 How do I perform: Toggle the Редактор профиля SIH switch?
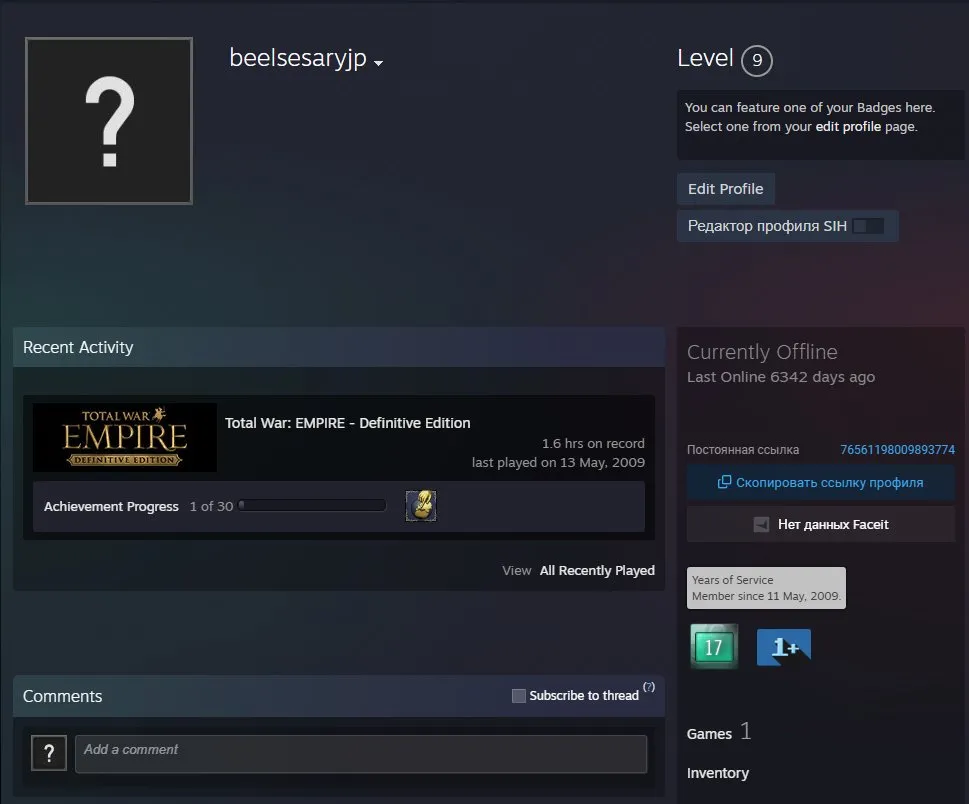click(868, 226)
